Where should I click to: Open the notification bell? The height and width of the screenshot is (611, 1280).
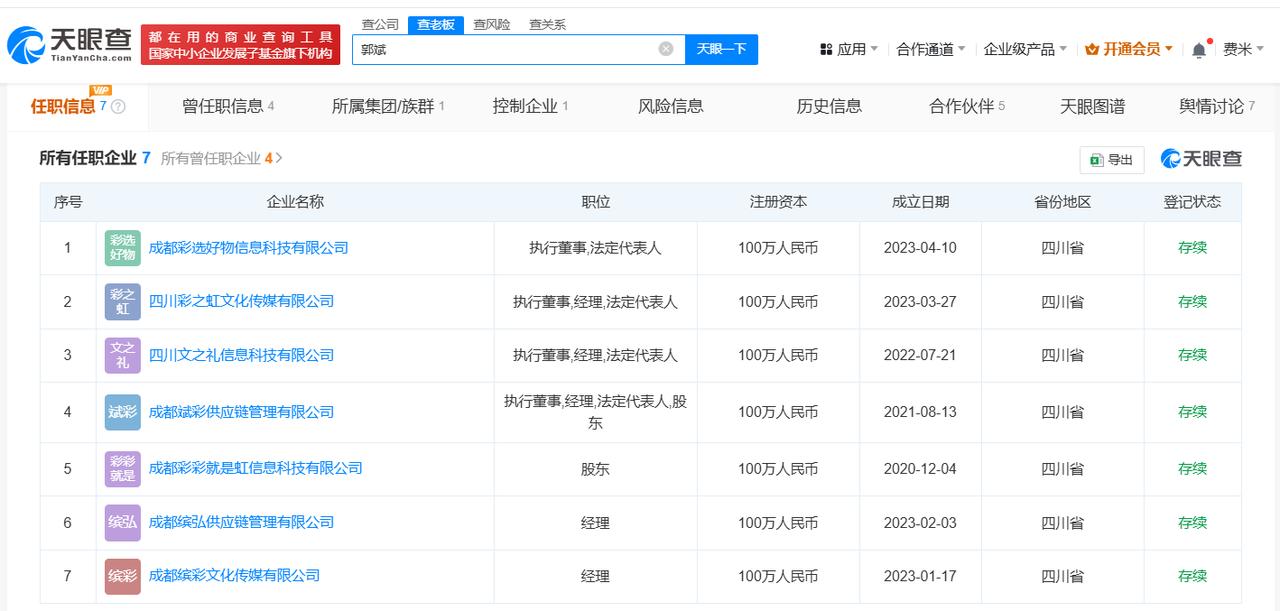(x=1198, y=50)
